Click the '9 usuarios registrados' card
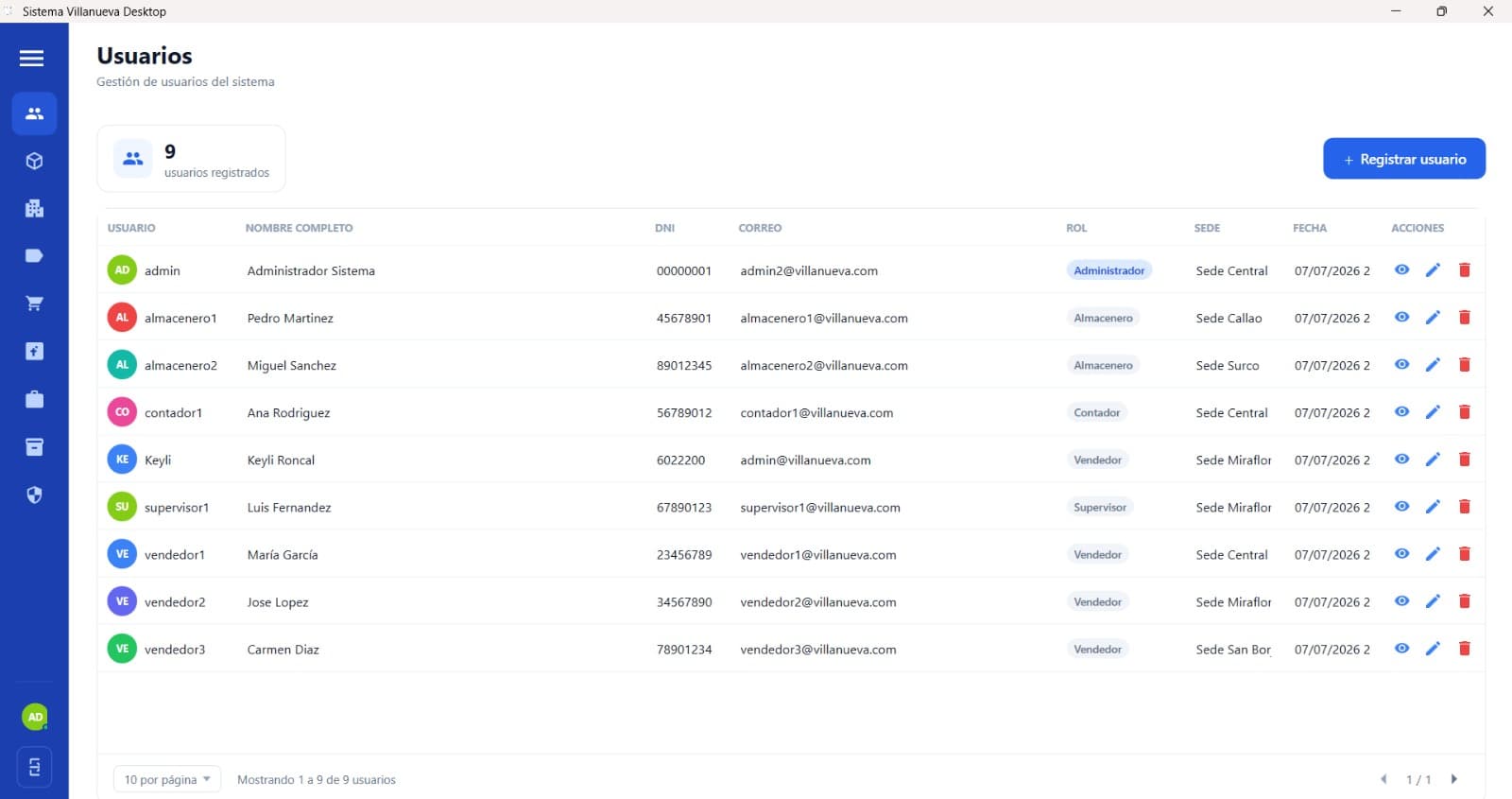 click(191, 159)
